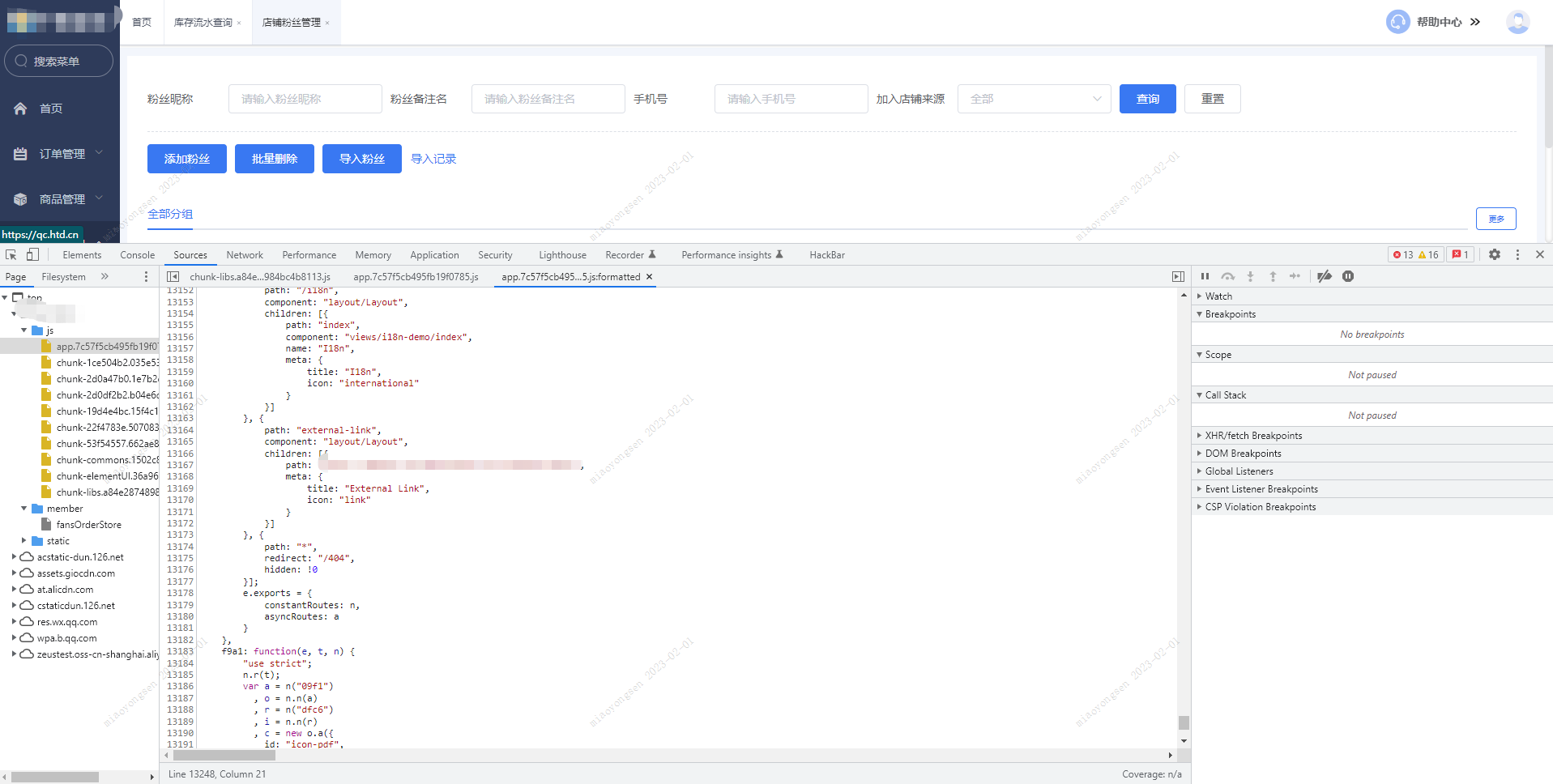Click the Step over next function call icon
Viewport: 1553px width, 784px height.
(x=1228, y=276)
